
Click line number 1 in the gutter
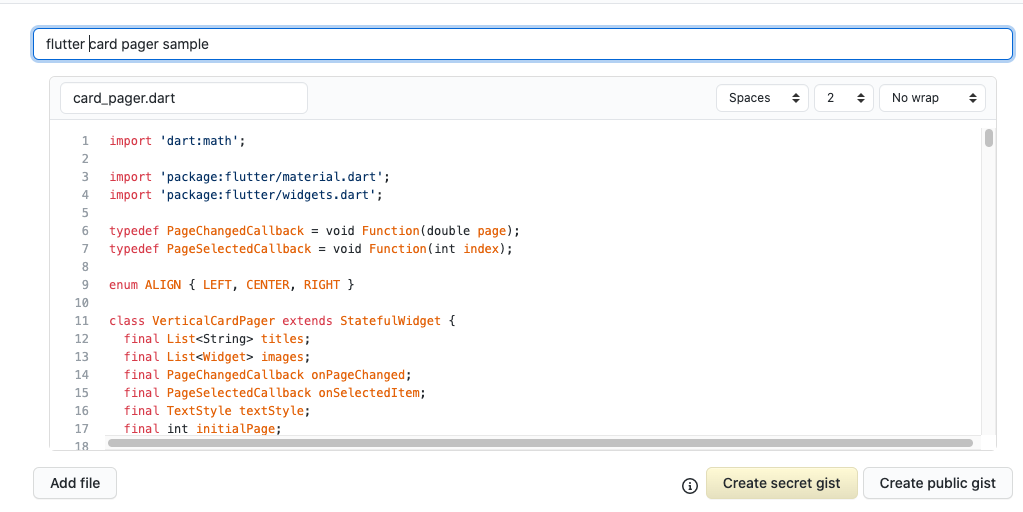85,141
